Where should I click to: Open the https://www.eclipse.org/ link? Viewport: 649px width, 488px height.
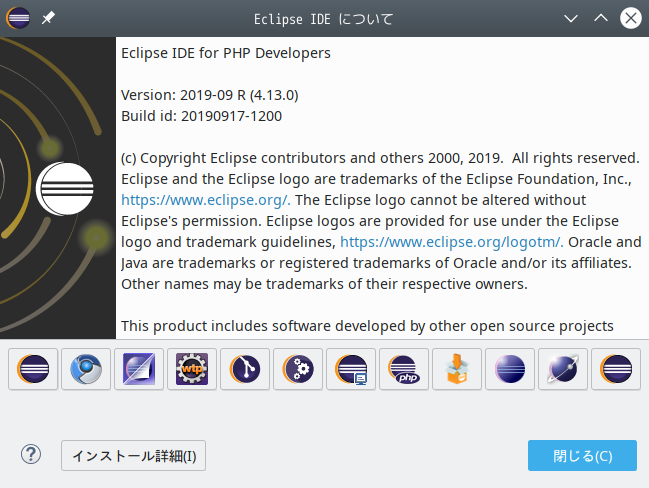[x=206, y=200]
